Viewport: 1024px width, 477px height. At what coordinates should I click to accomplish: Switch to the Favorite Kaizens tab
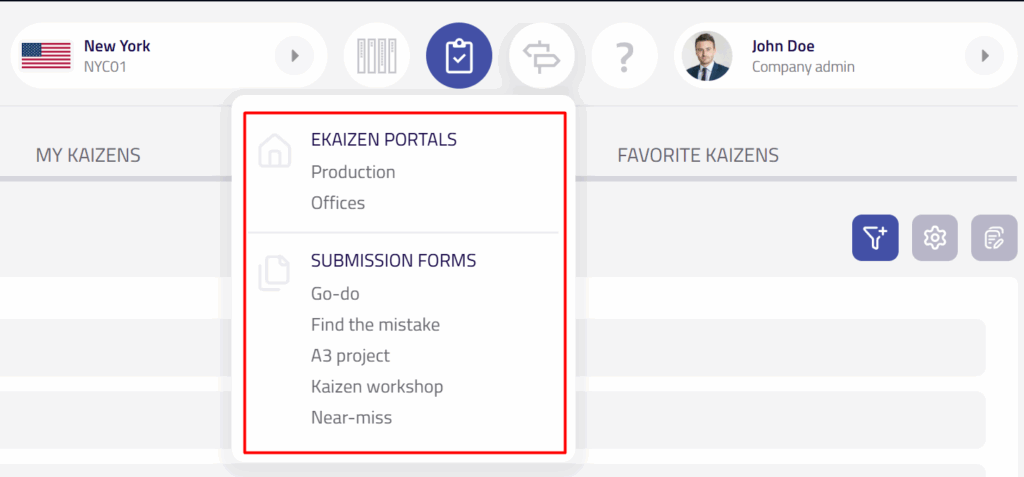tap(698, 155)
